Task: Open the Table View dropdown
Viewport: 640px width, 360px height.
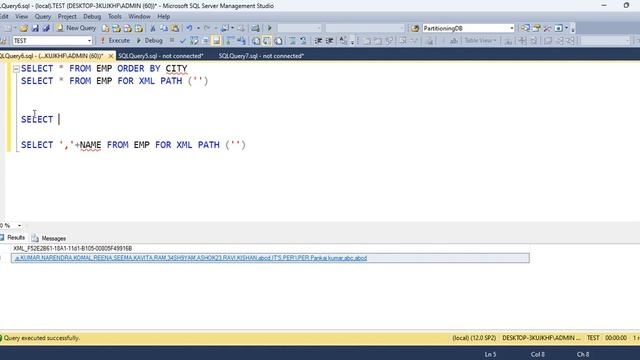Action: pyautogui.click(x=480, y=41)
